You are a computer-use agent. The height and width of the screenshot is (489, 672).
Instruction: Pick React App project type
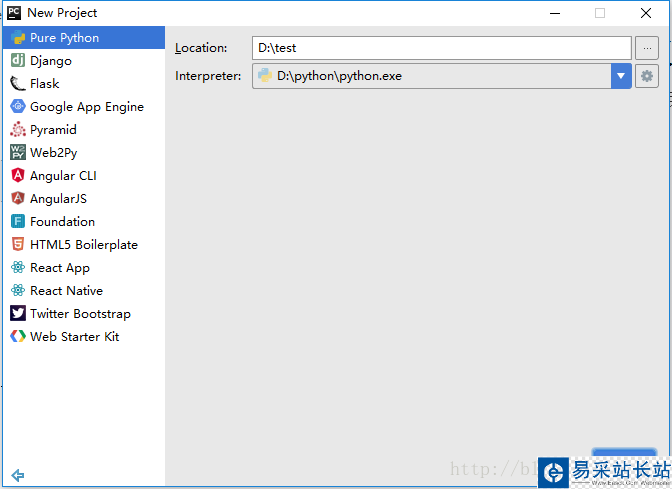coord(60,268)
